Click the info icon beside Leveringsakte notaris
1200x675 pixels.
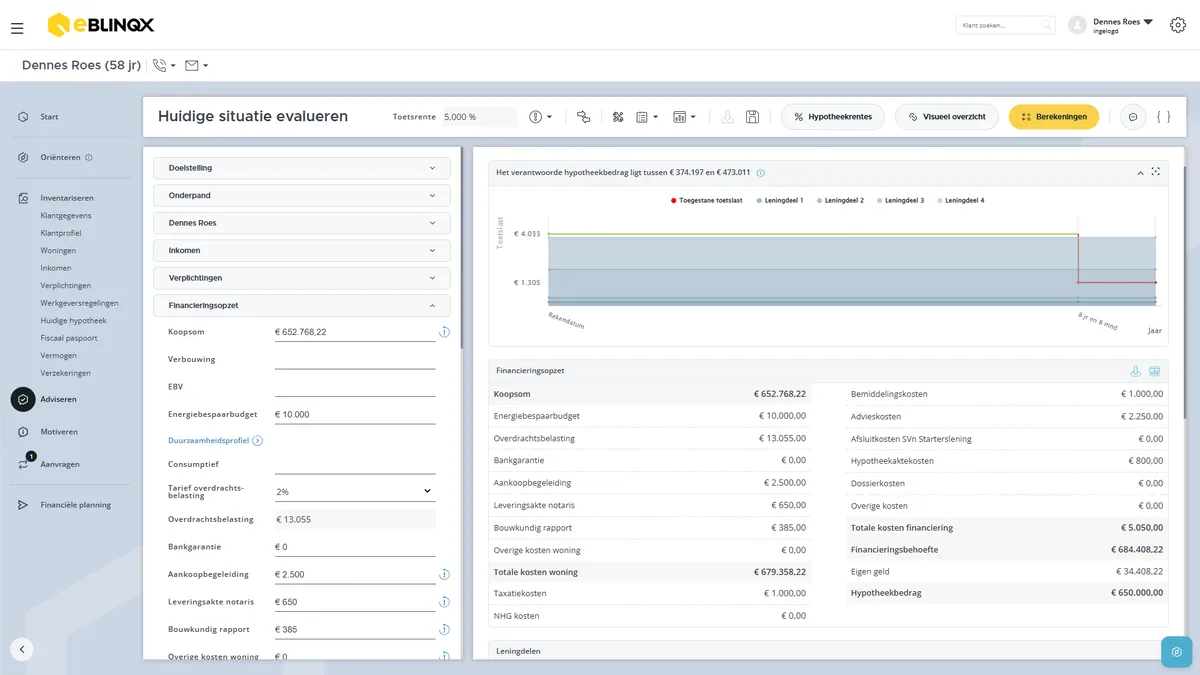point(444,602)
